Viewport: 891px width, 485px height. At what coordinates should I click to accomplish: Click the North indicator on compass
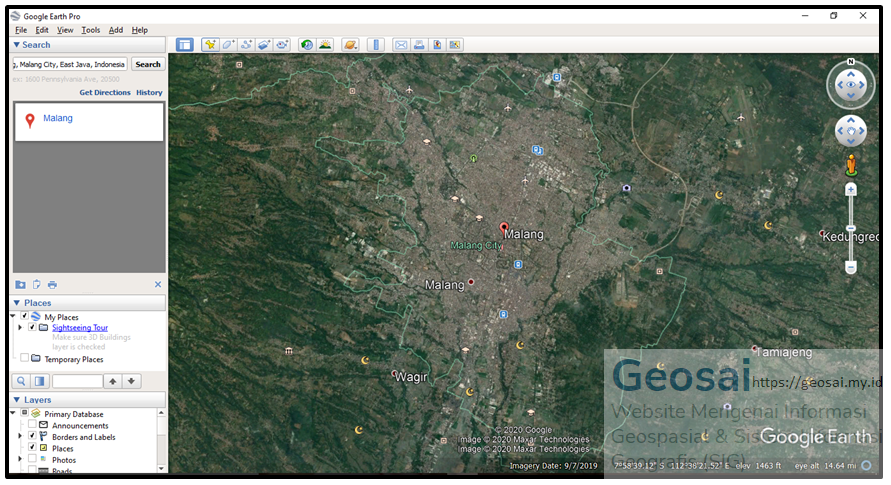pyautogui.click(x=851, y=61)
